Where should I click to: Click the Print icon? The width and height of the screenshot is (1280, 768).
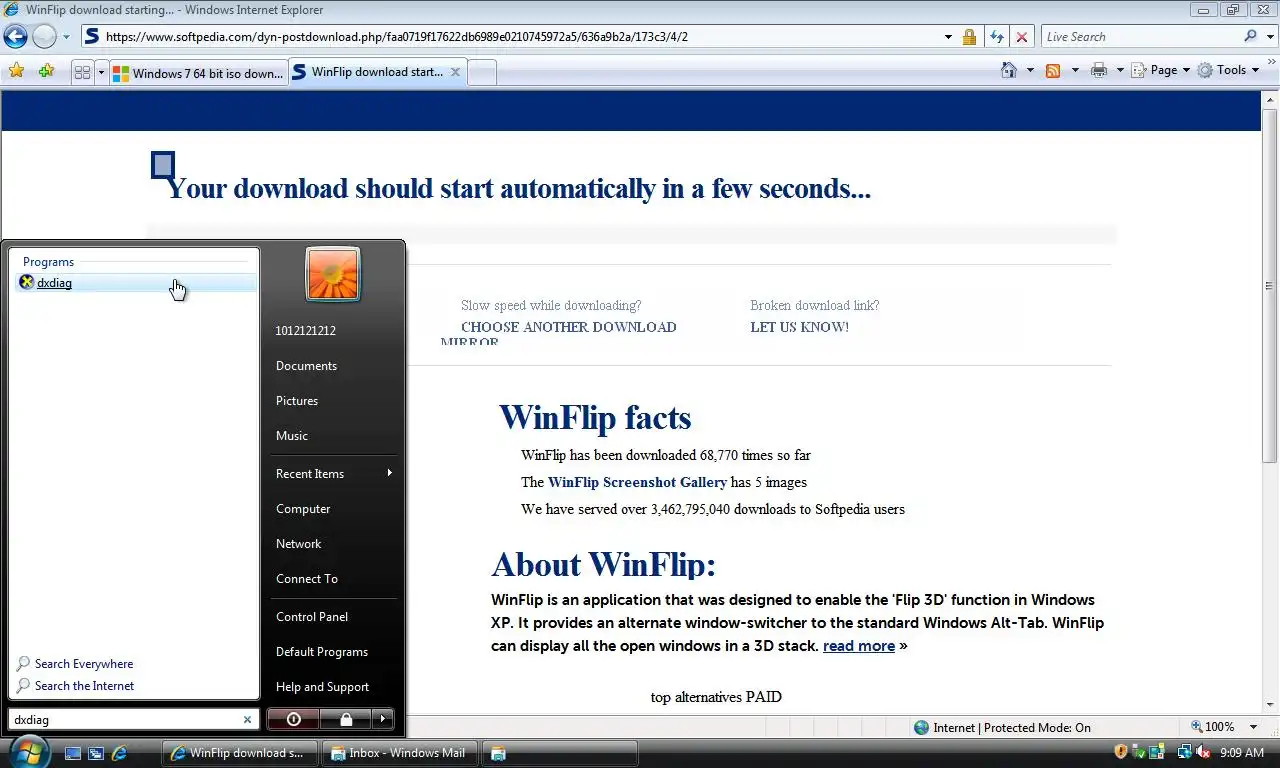pos(1099,70)
